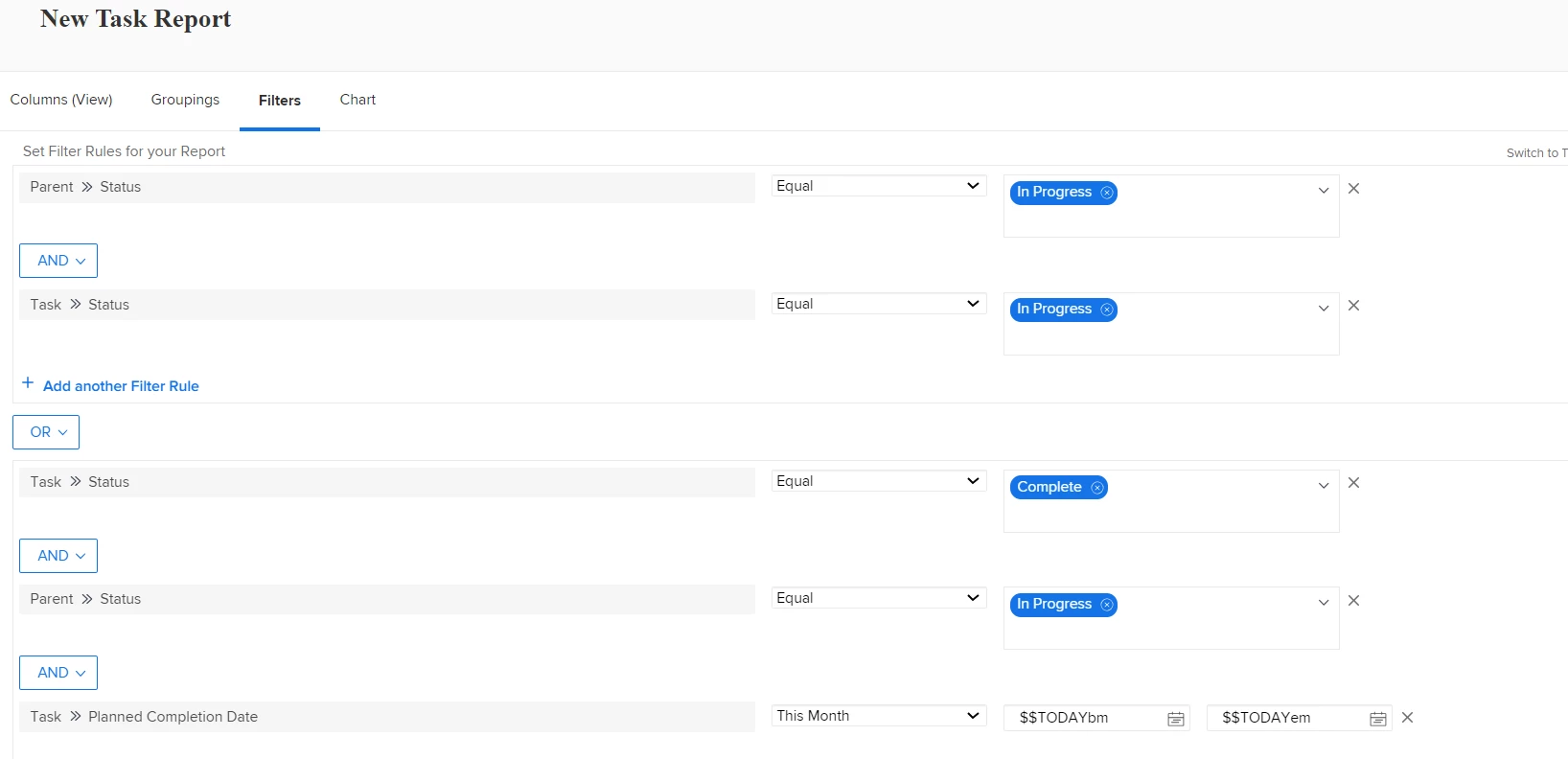Viewport: 1568px width, 759px height.
Task: Click Set Filter Rules for your Report text
Action: point(124,151)
